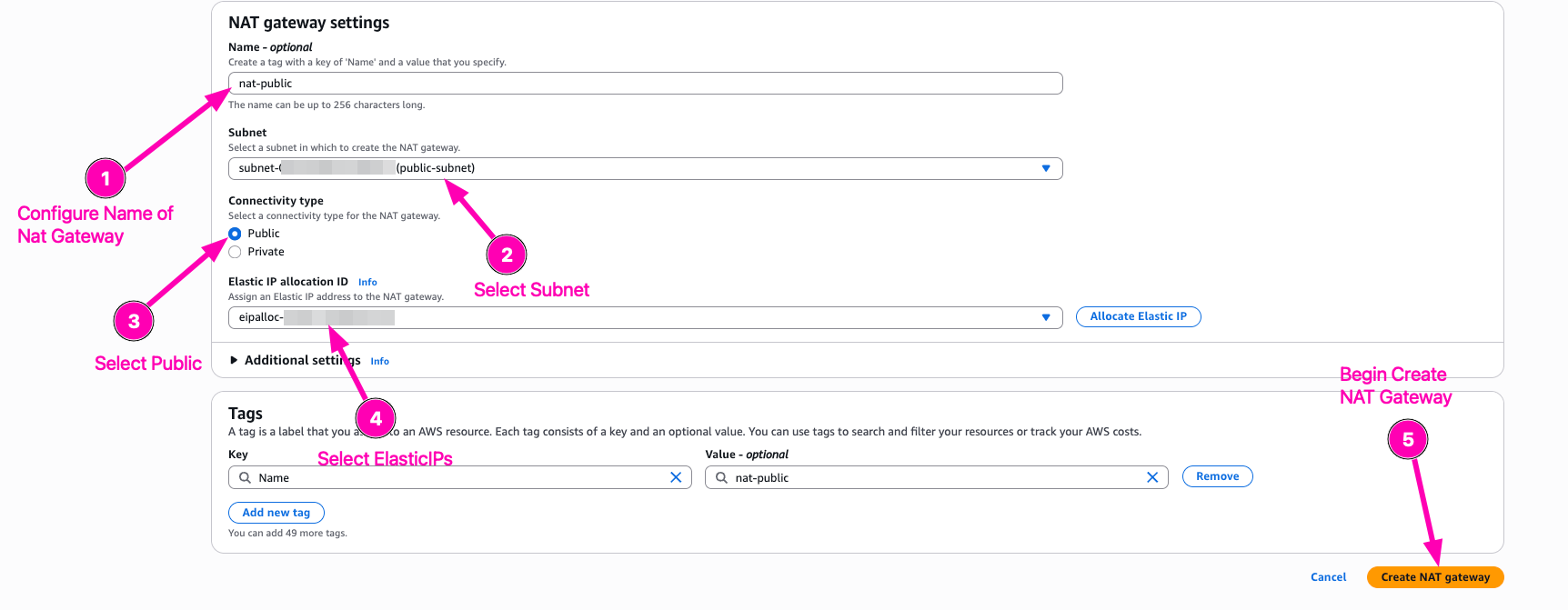Click the tag Value input field
This screenshot has height=610, width=1568.
pos(935,477)
